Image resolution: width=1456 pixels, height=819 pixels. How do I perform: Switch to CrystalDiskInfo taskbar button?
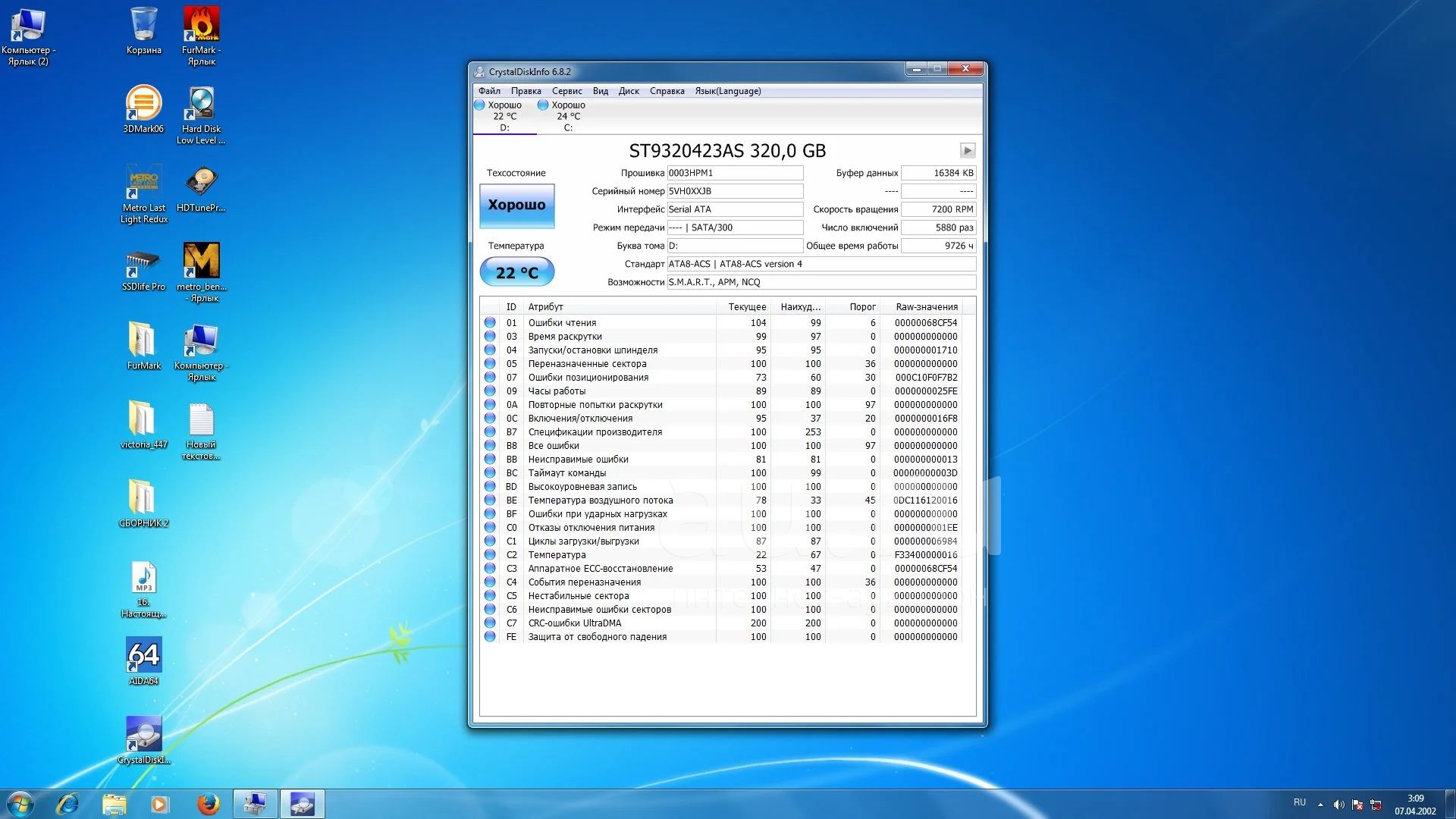point(303,804)
